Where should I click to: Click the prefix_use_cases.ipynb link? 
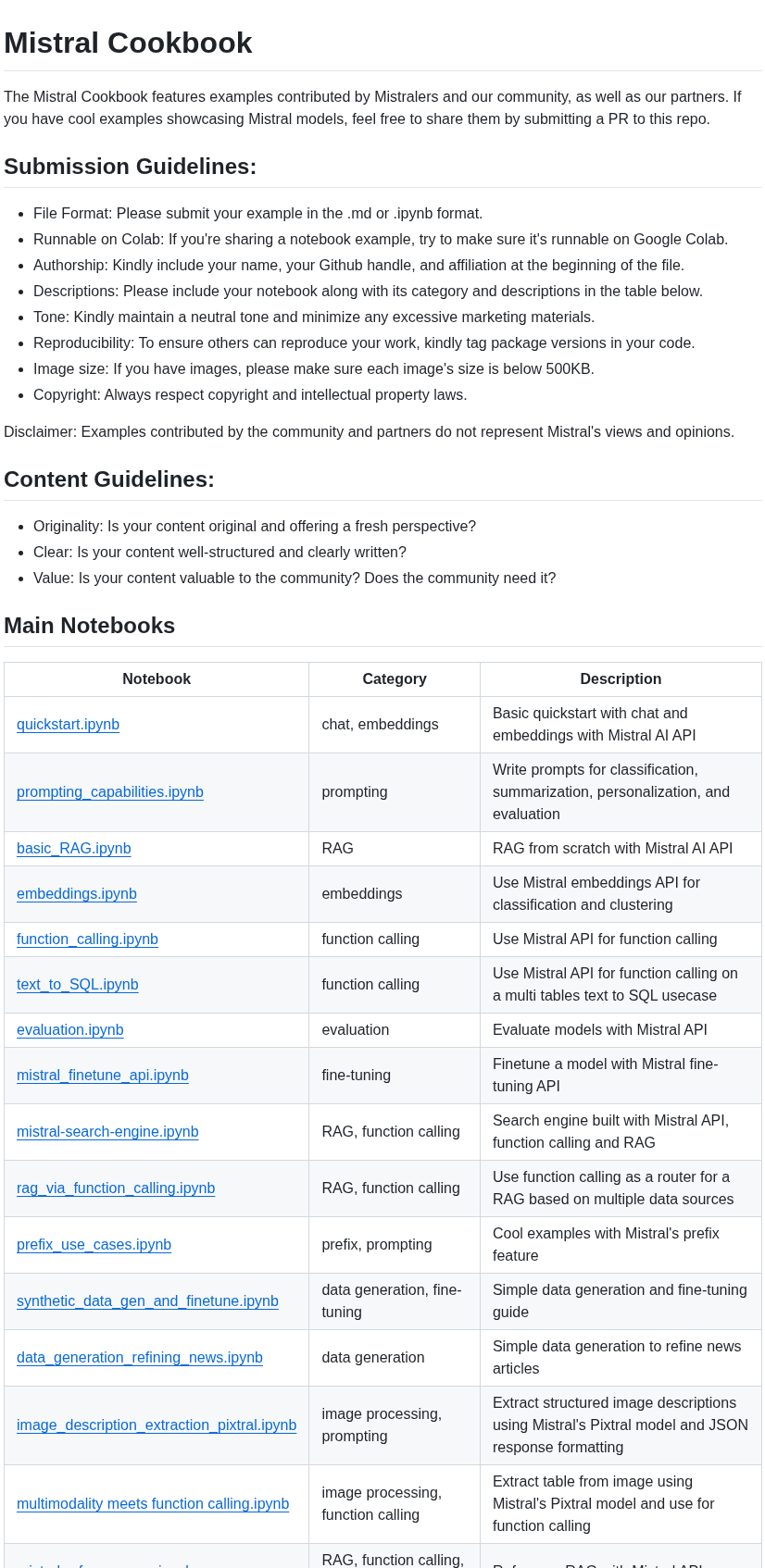pos(94,1245)
